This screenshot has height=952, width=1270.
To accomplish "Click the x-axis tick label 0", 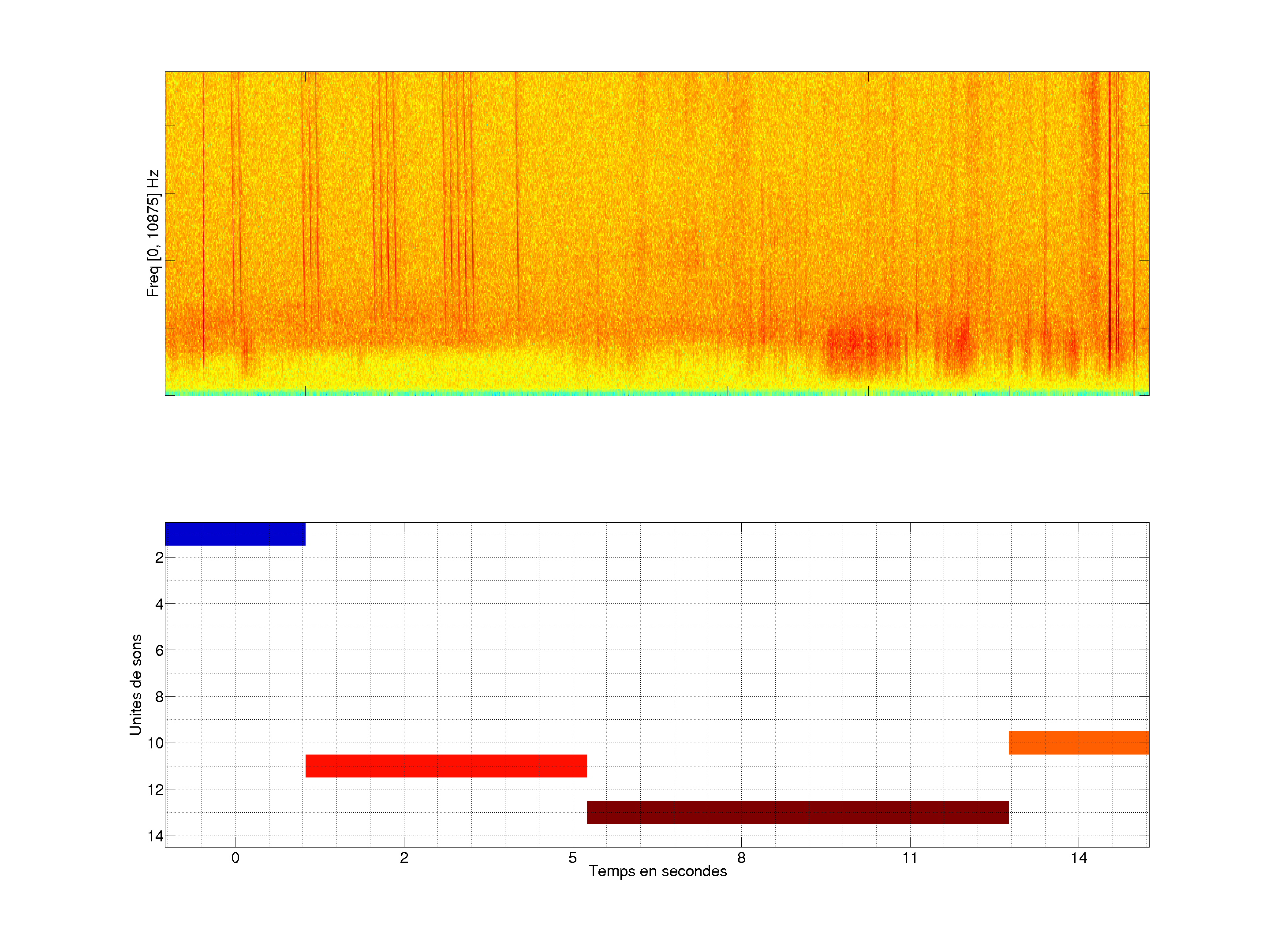I will click(235, 858).
